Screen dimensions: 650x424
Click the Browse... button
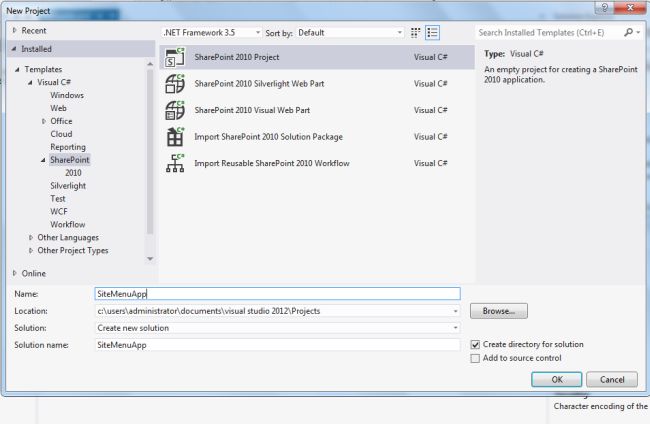click(x=499, y=311)
